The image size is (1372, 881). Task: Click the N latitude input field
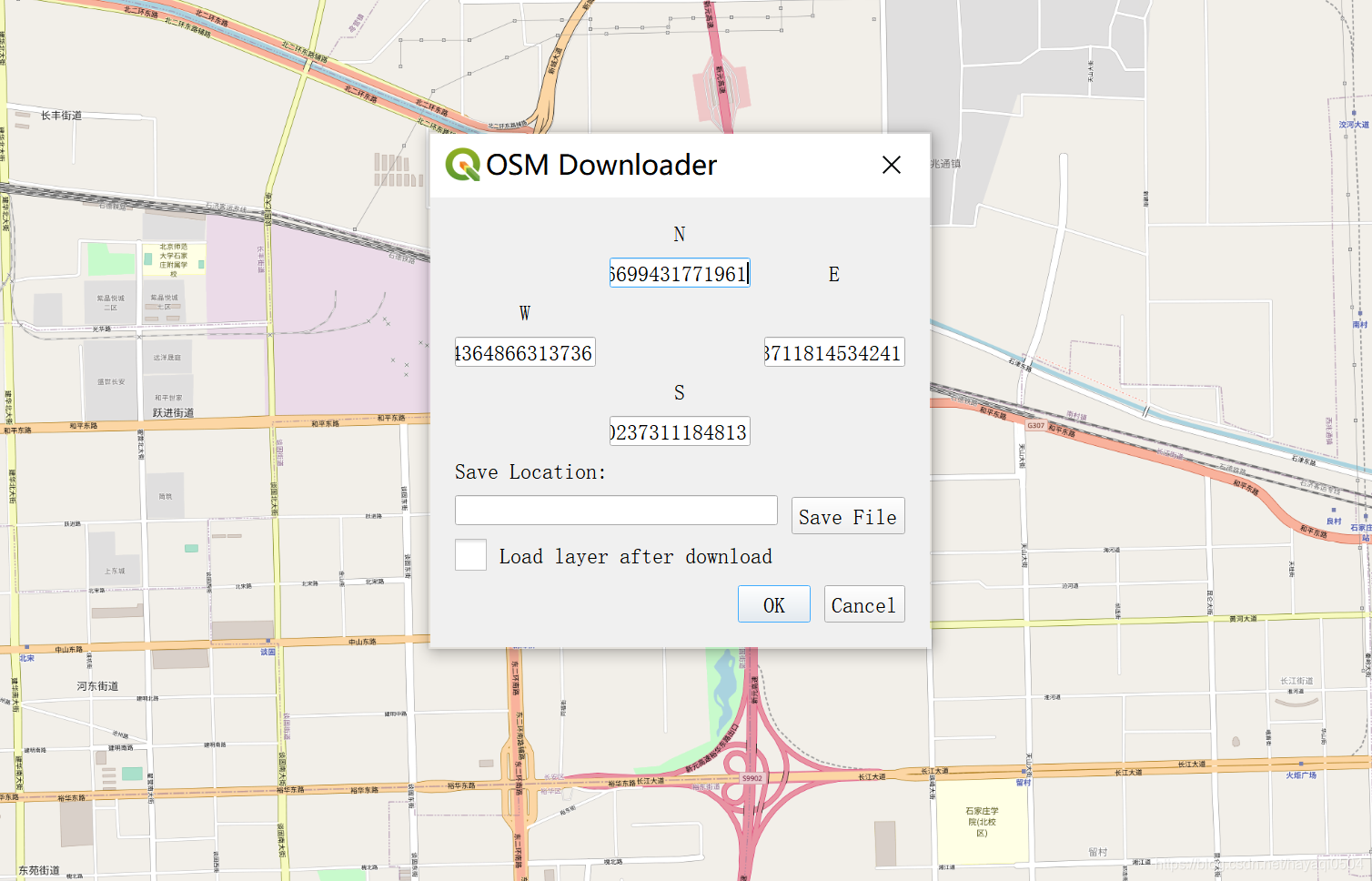pyautogui.click(x=680, y=273)
